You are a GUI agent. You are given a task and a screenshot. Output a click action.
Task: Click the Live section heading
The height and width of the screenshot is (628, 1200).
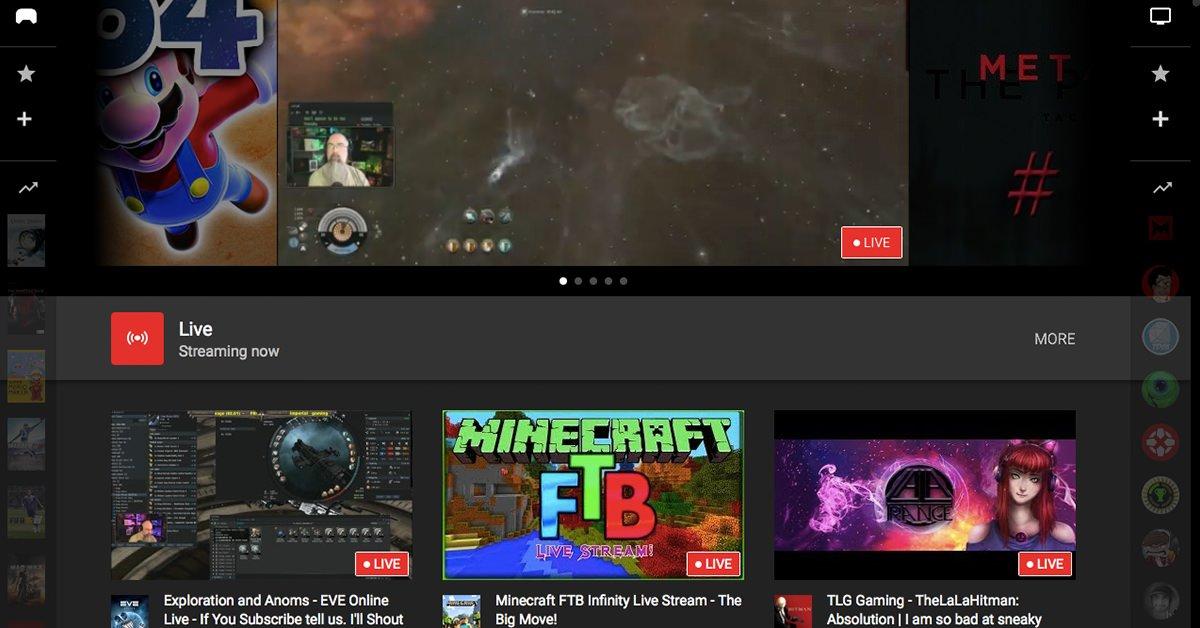click(x=196, y=329)
